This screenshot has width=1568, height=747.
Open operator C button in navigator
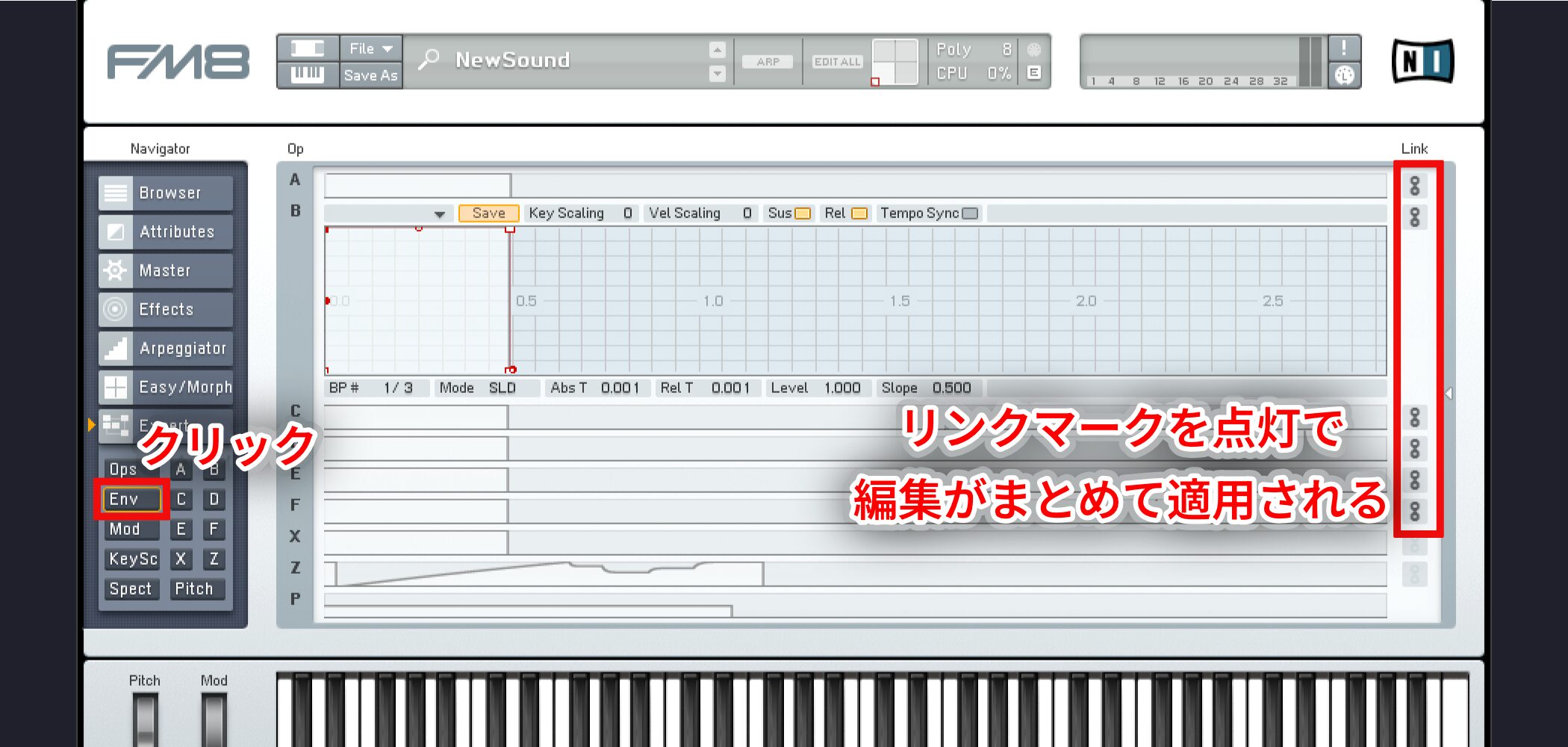[x=181, y=499]
